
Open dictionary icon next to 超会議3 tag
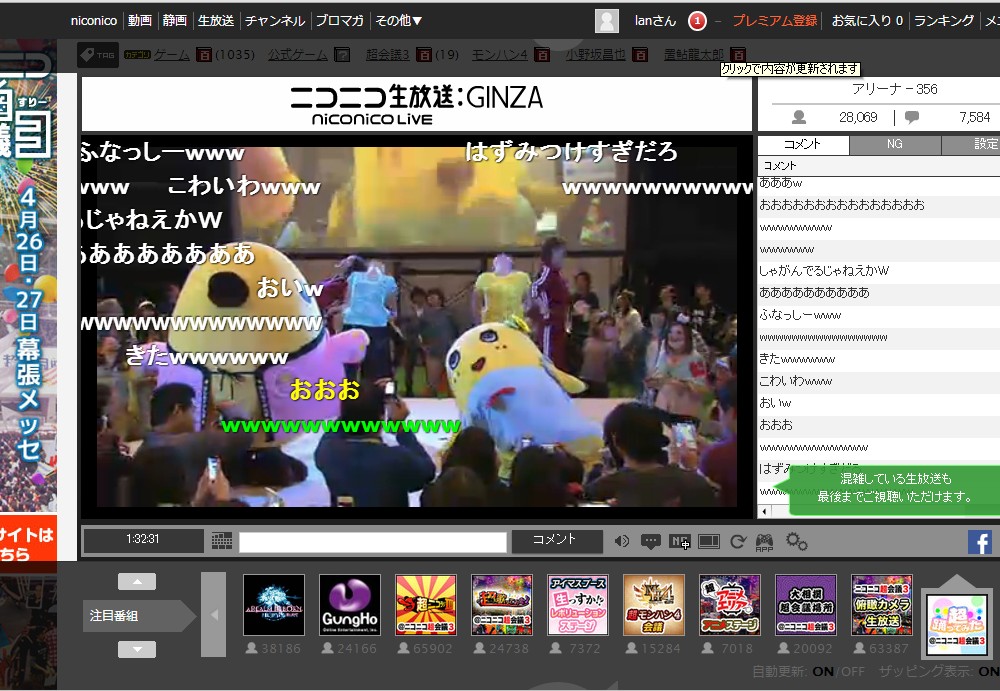[424, 55]
